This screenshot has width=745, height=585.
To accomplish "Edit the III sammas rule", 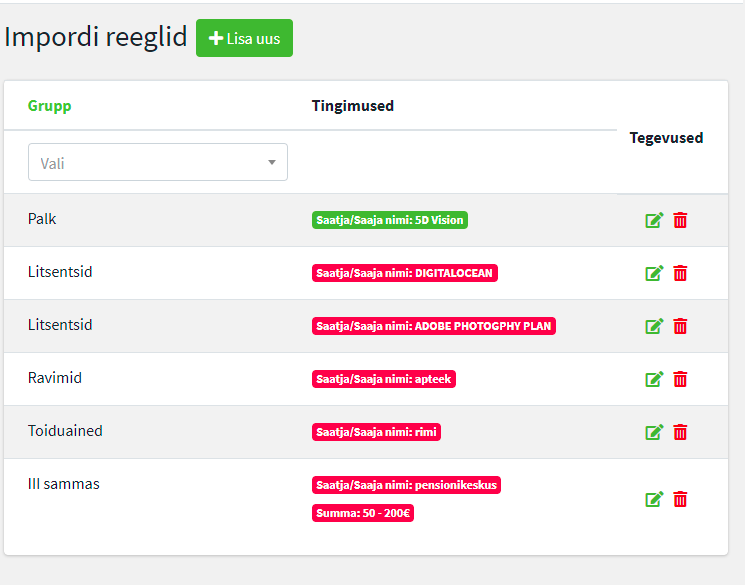I will [x=654, y=499].
